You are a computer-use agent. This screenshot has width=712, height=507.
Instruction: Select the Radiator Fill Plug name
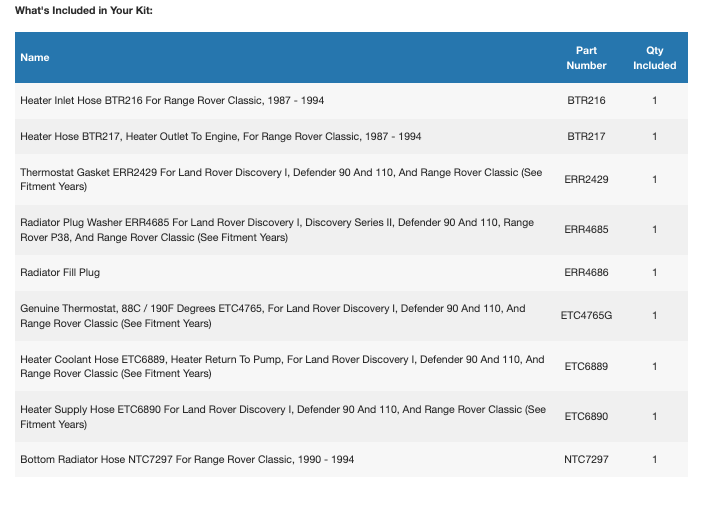point(60,272)
